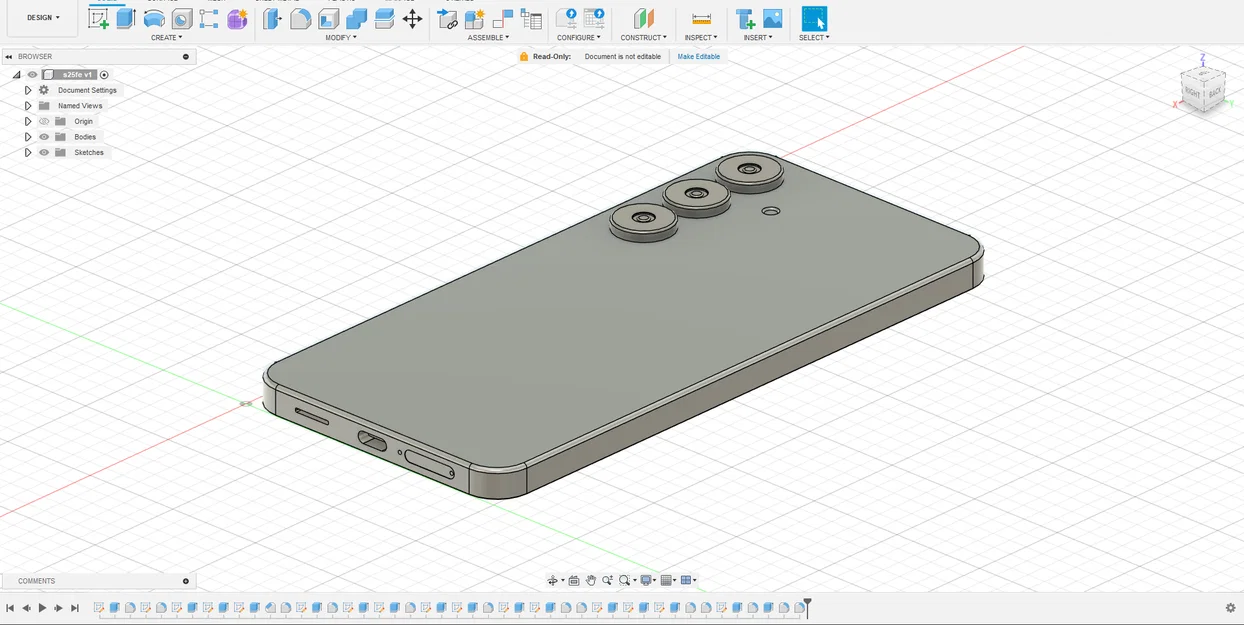Select the Create Sketch tool

[x=99, y=18]
